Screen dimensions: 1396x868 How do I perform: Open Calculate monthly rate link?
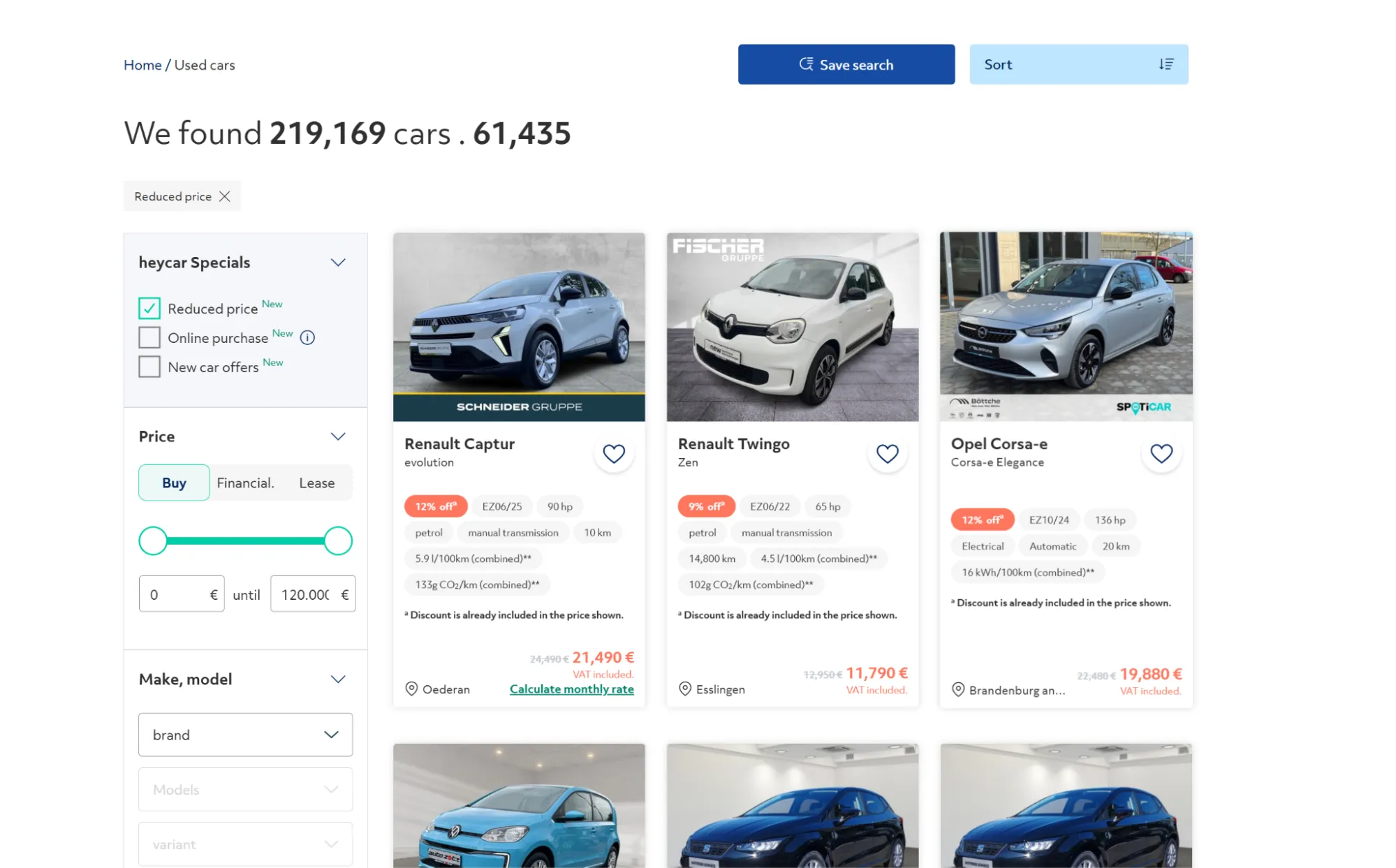[571, 689]
